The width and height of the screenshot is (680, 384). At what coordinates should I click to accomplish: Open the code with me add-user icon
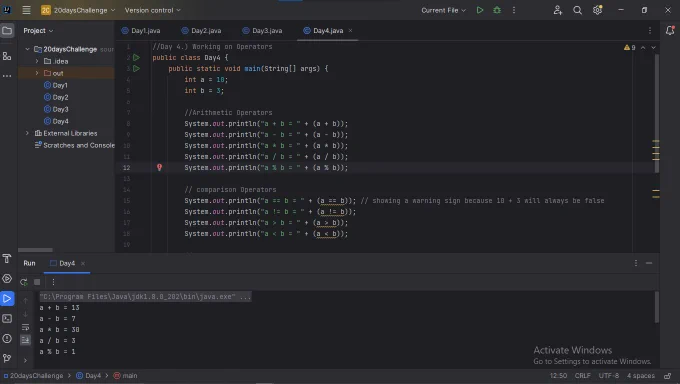click(558, 10)
